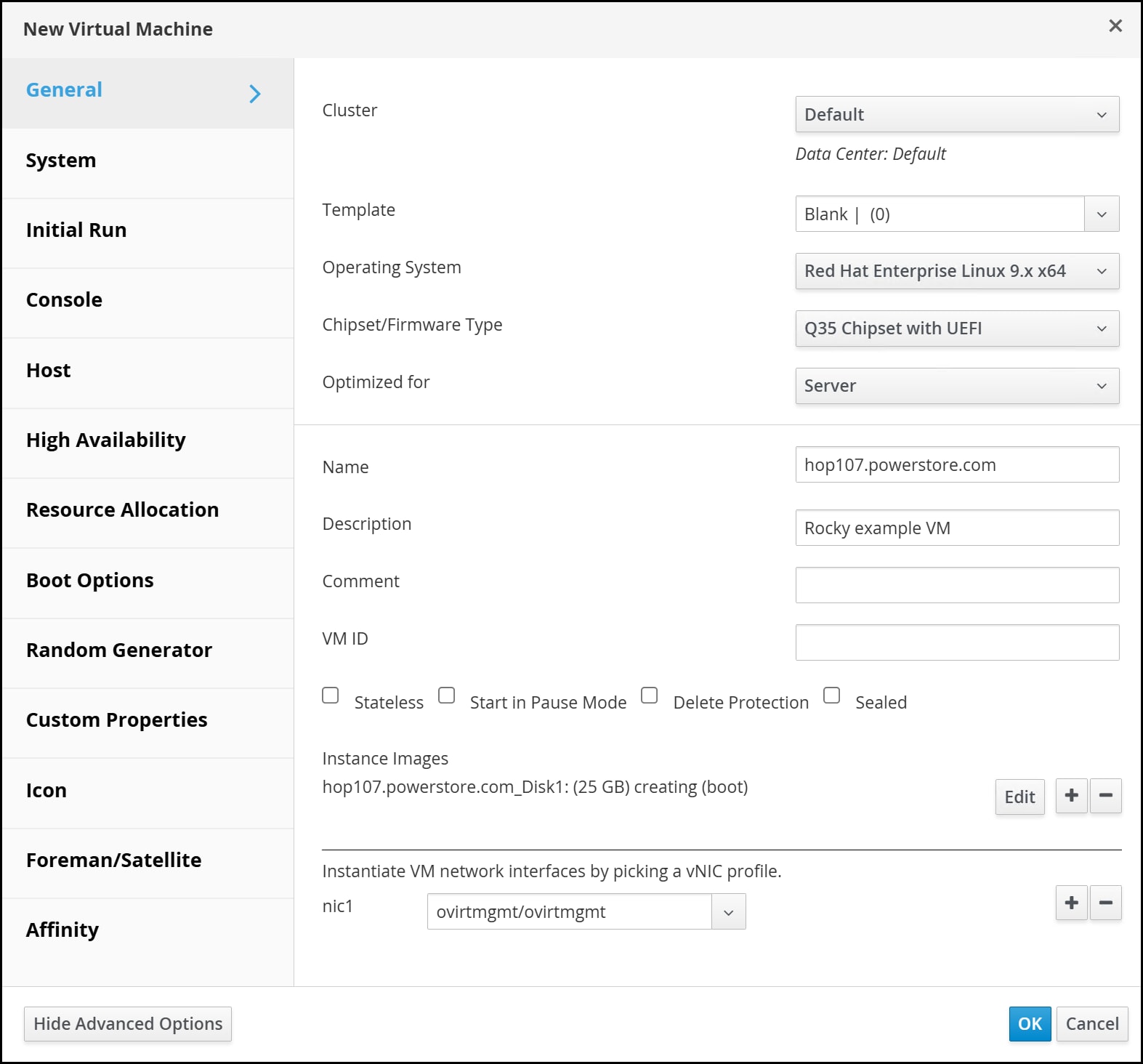Enable the Stateless checkbox

pyautogui.click(x=331, y=696)
